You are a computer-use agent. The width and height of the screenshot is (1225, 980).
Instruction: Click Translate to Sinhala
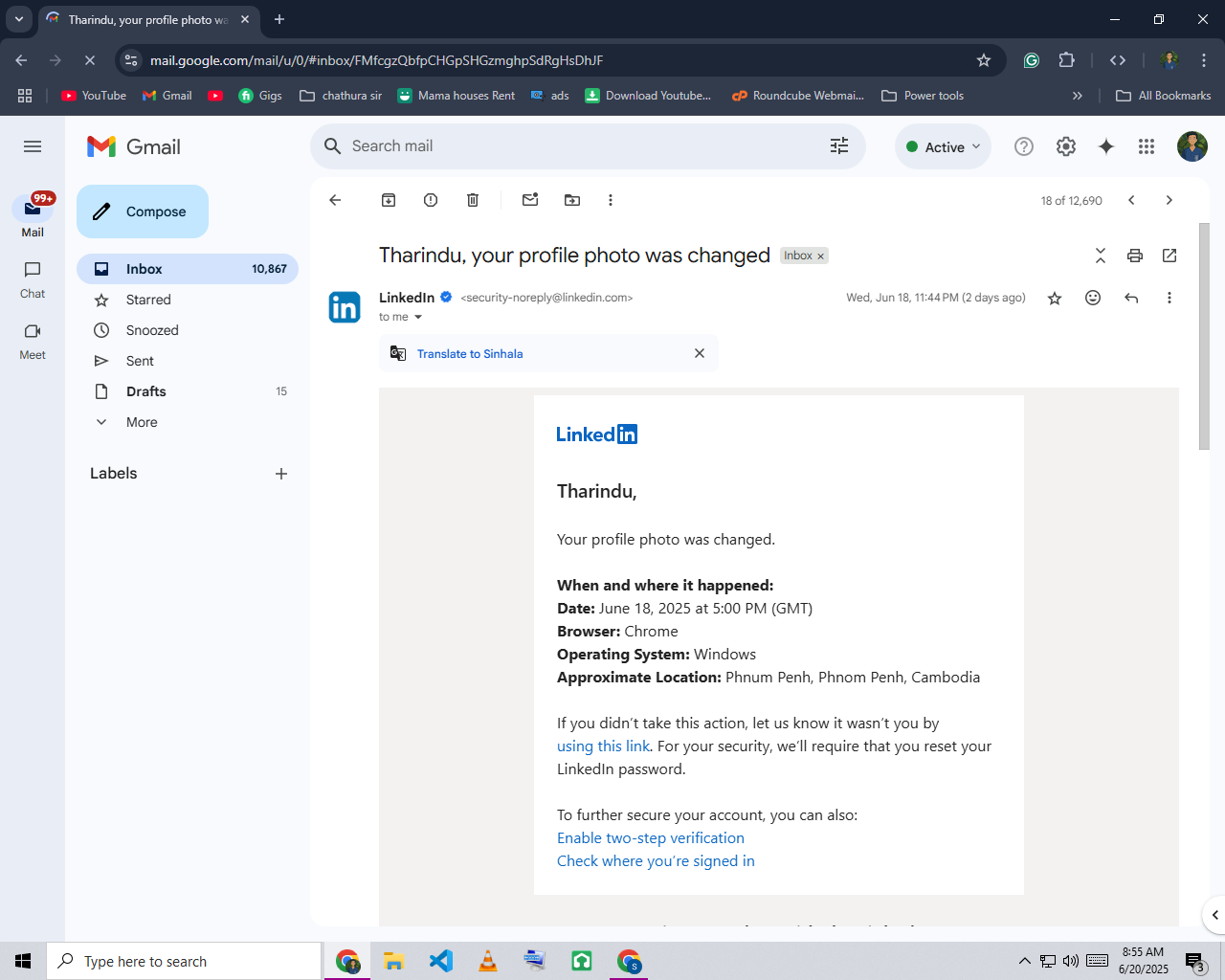(x=470, y=354)
